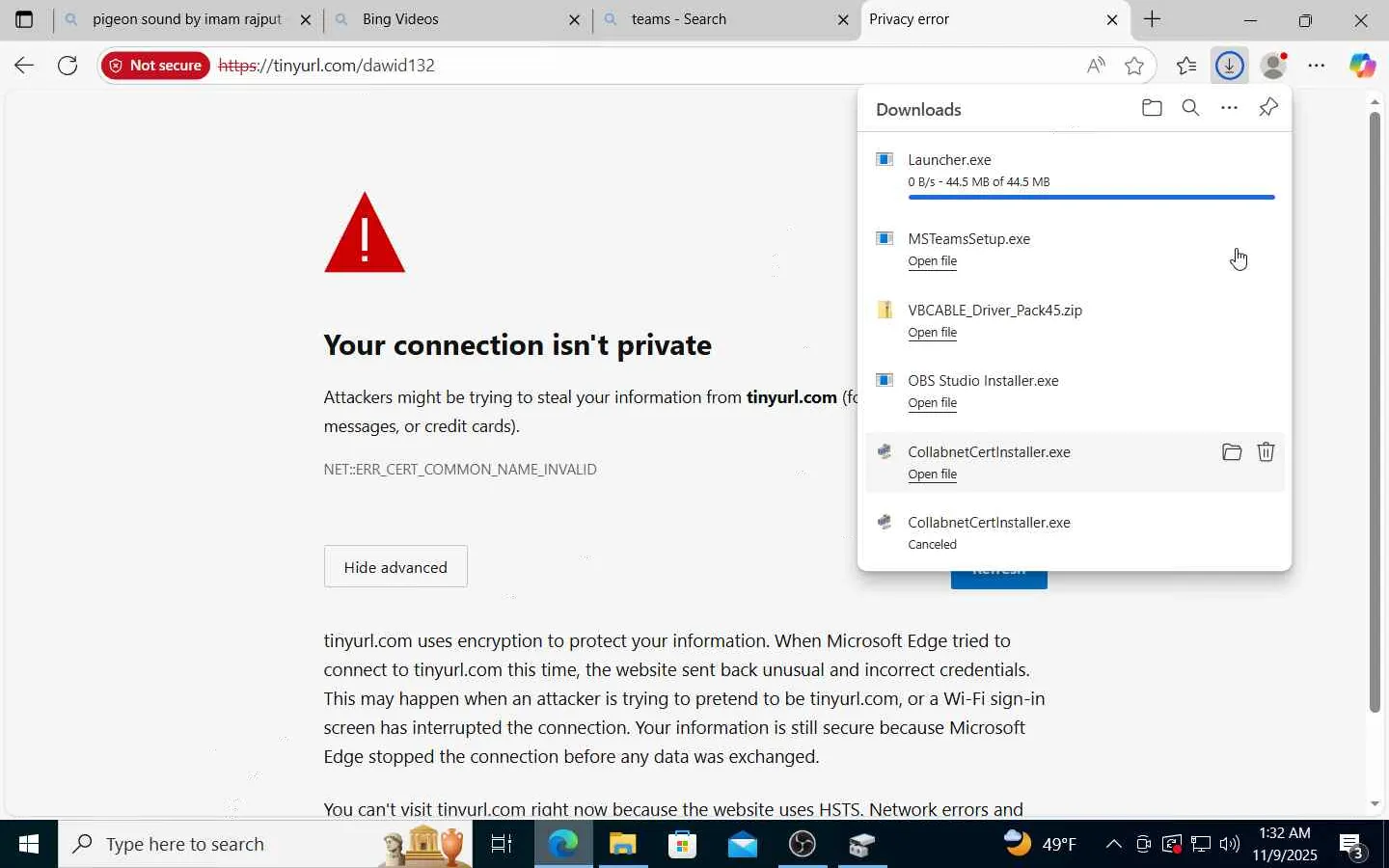Pin the Downloads panel
The height and width of the screenshot is (868, 1389).
pyautogui.click(x=1268, y=108)
